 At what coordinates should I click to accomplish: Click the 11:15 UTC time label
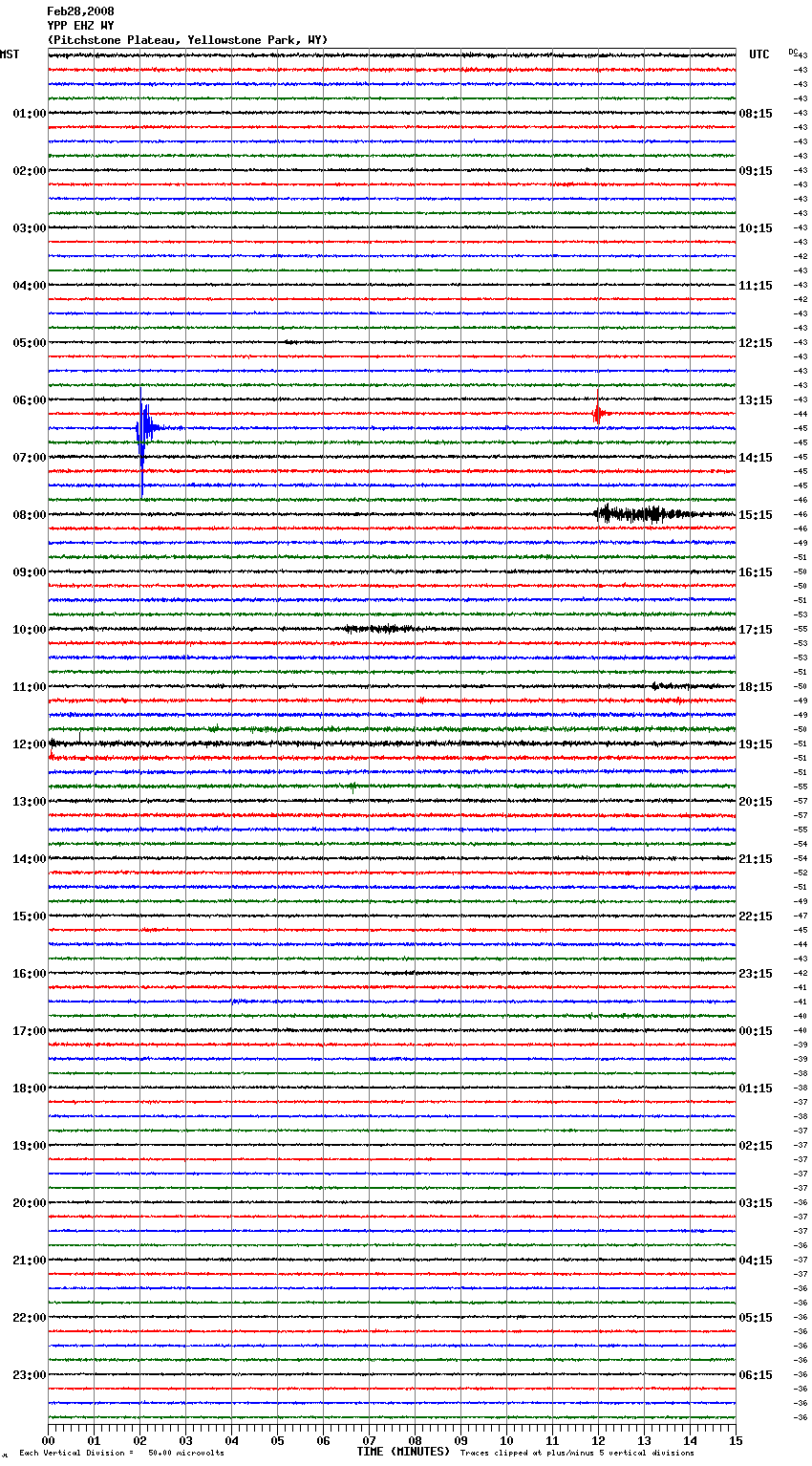click(756, 286)
